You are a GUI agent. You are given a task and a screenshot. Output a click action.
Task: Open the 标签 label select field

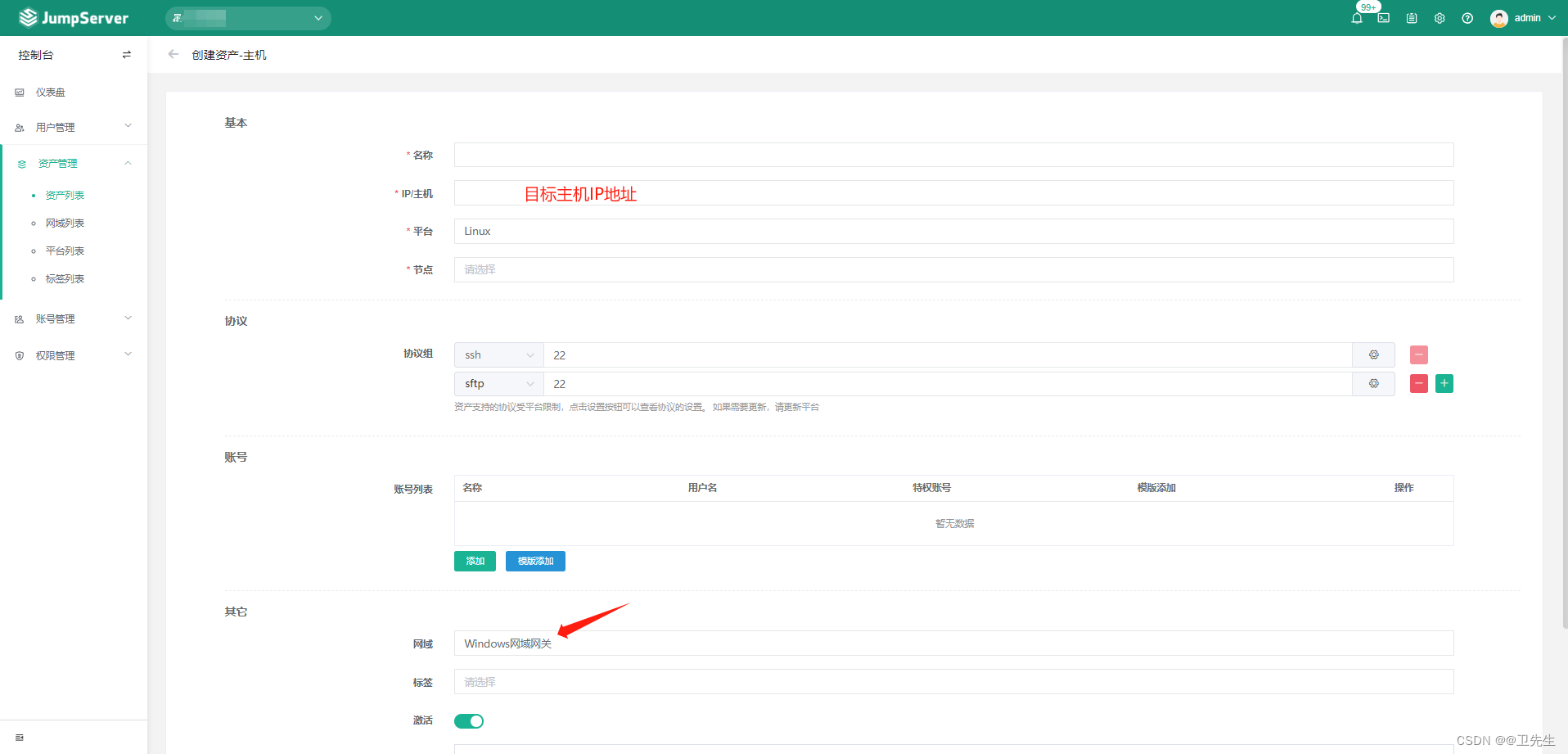pyautogui.click(x=954, y=682)
